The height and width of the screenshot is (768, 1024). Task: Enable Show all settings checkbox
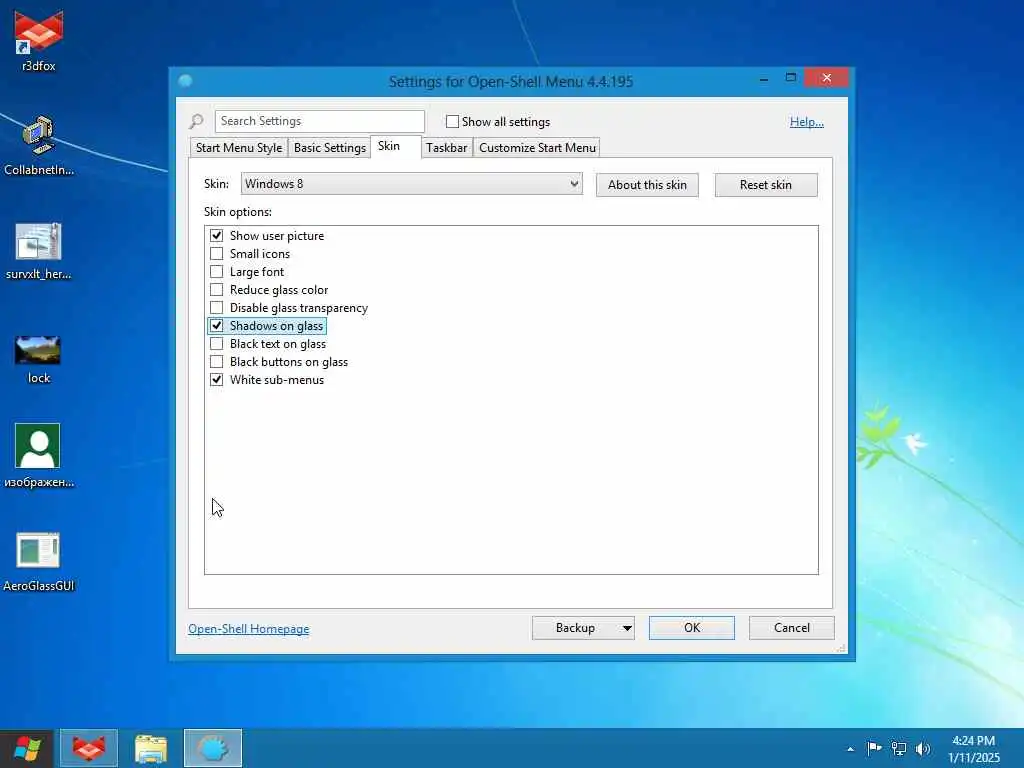point(452,121)
